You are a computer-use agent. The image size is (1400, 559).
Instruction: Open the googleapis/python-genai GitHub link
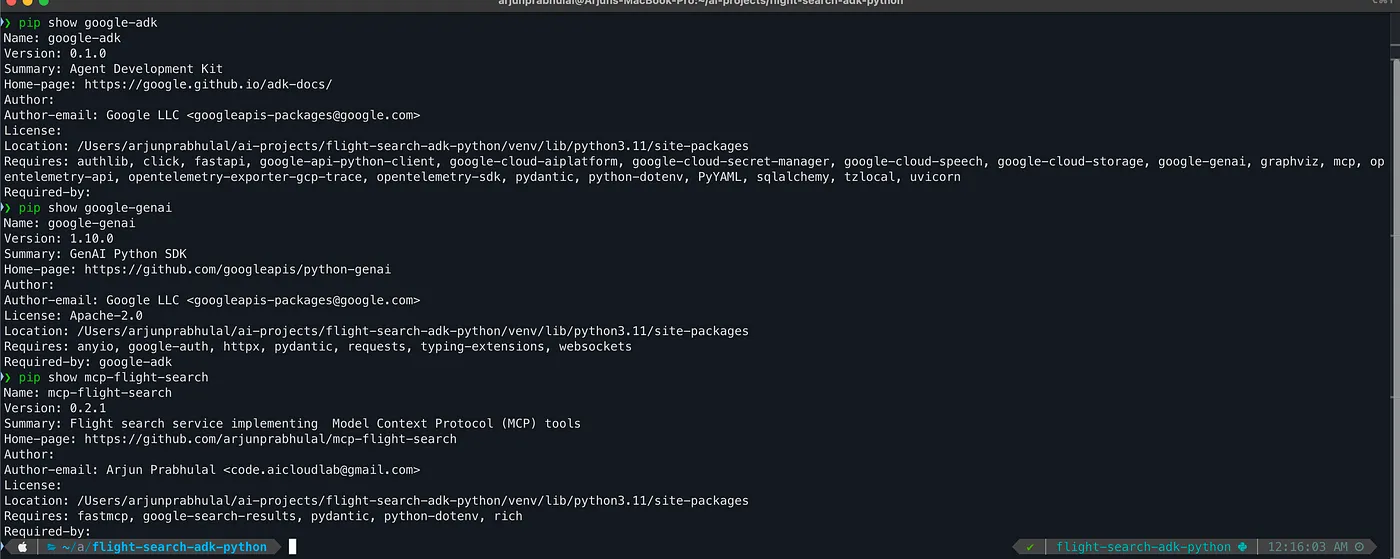point(237,269)
